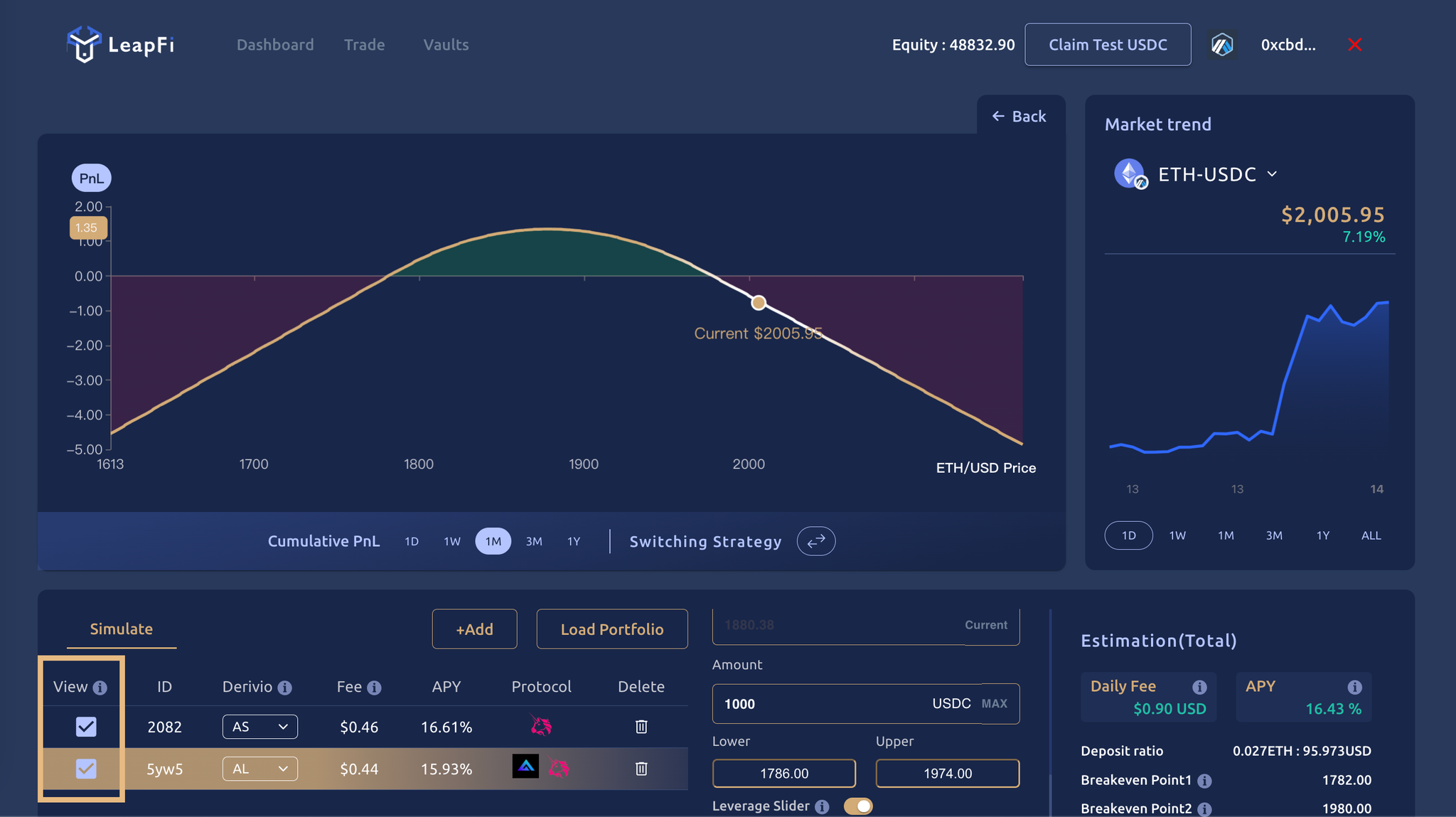
Task: Click the current price marker on PnL curve
Action: (x=759, y=303)
